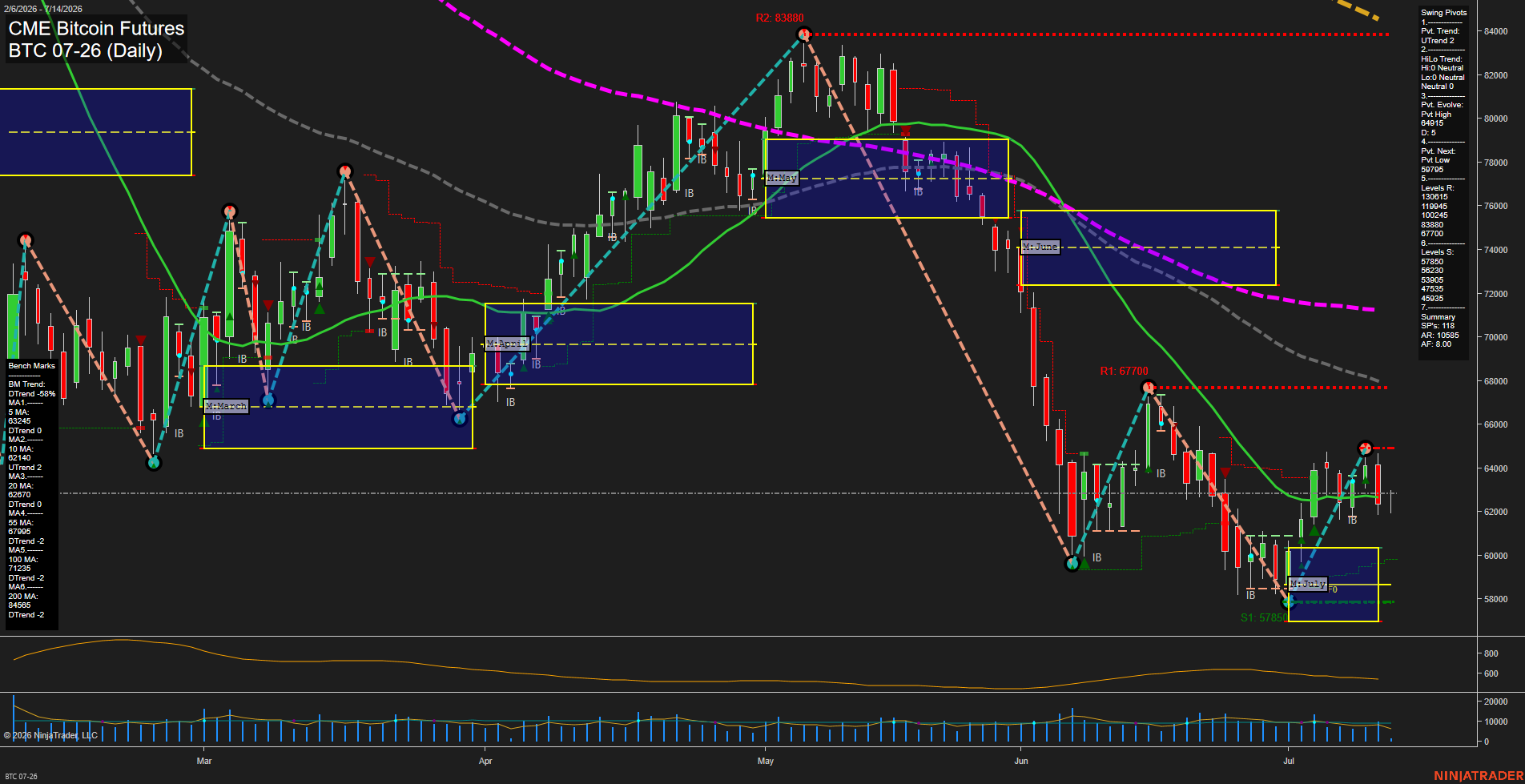
Task: Open the 'BTC 07-26' chart tab at bottom
Action: [x=21, y=776]
